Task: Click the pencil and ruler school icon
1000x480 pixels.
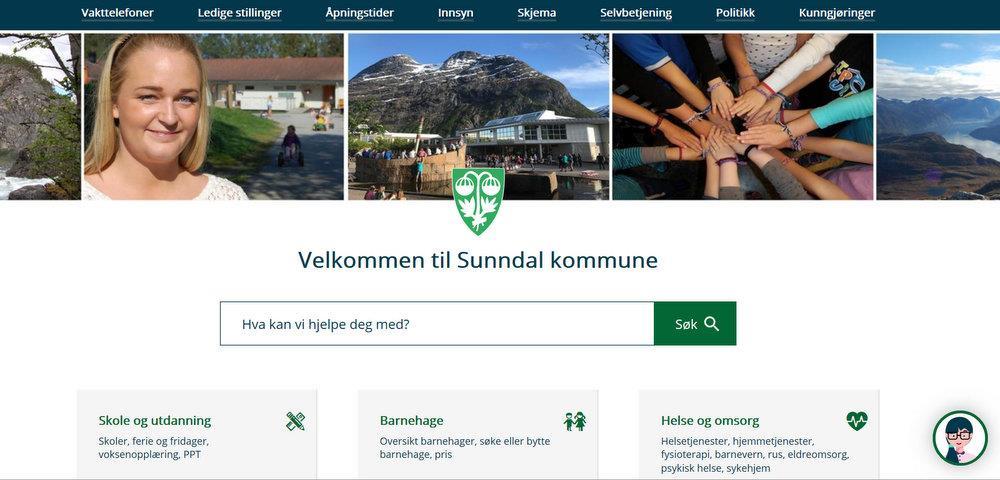Action: pyautogui.click(x=295, y=421)
